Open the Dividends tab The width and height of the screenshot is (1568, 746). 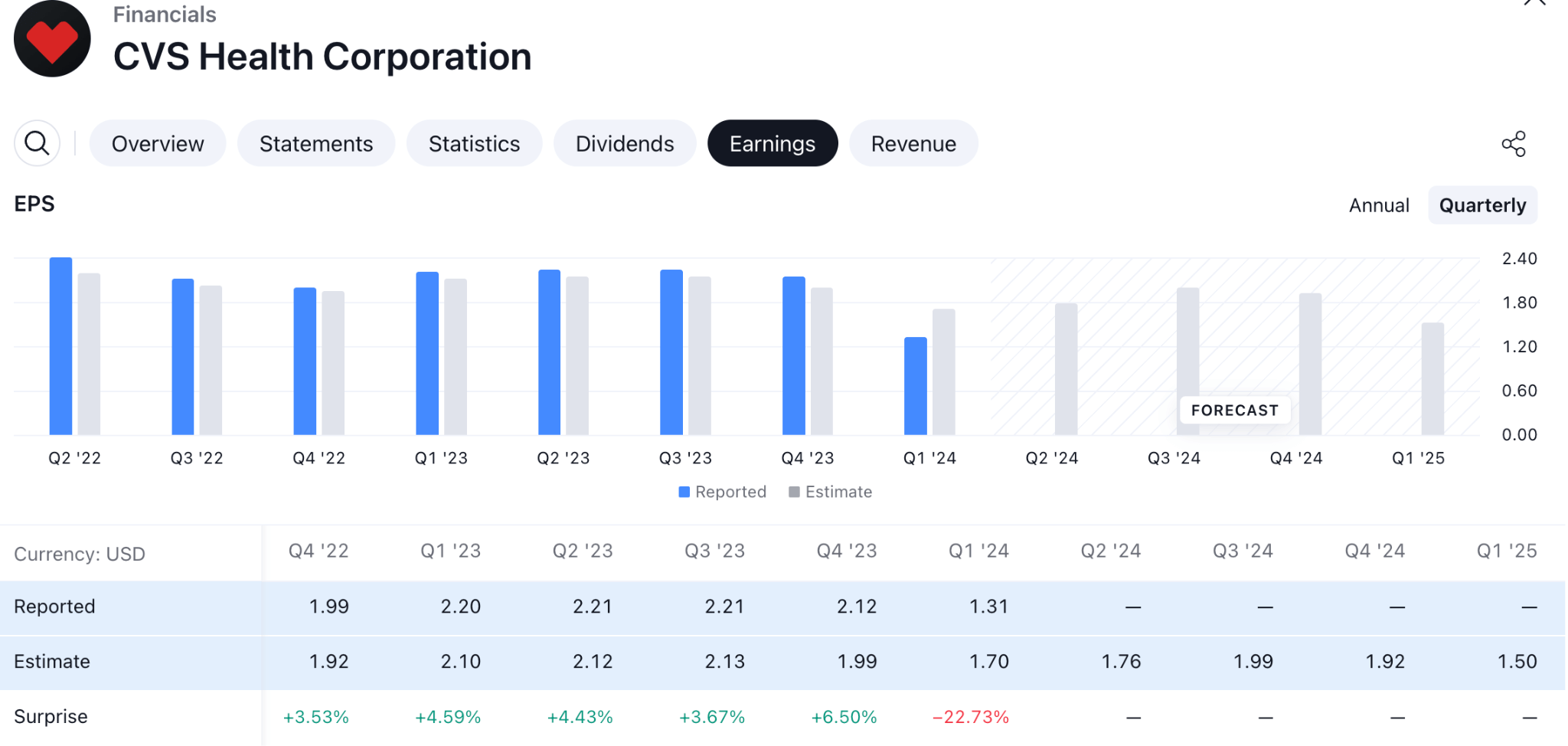click(625, 144)
